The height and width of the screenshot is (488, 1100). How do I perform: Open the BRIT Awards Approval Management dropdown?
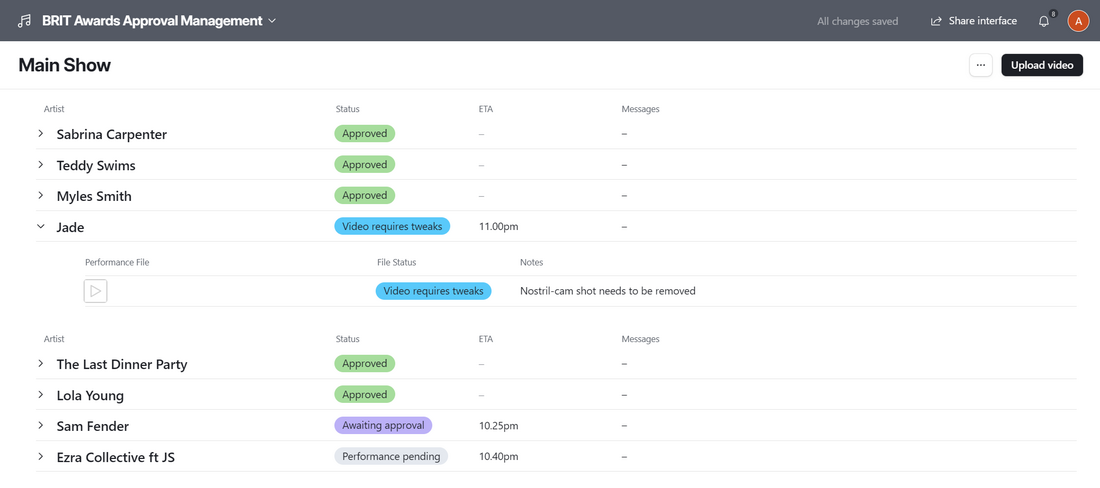pyautogui.click(x=272, y=21)
